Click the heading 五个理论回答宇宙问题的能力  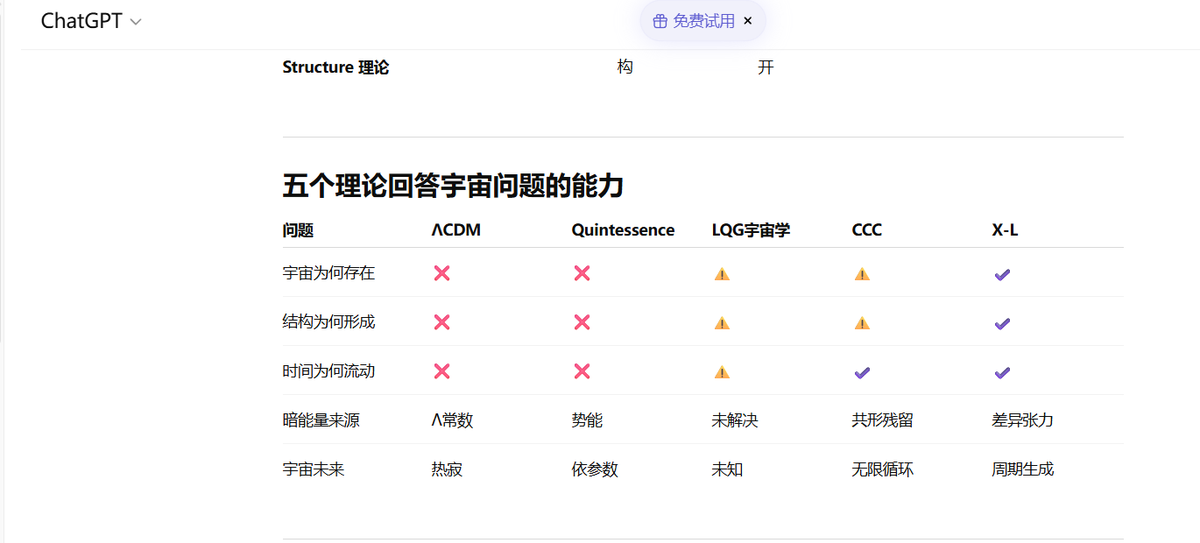click(453, 186)
